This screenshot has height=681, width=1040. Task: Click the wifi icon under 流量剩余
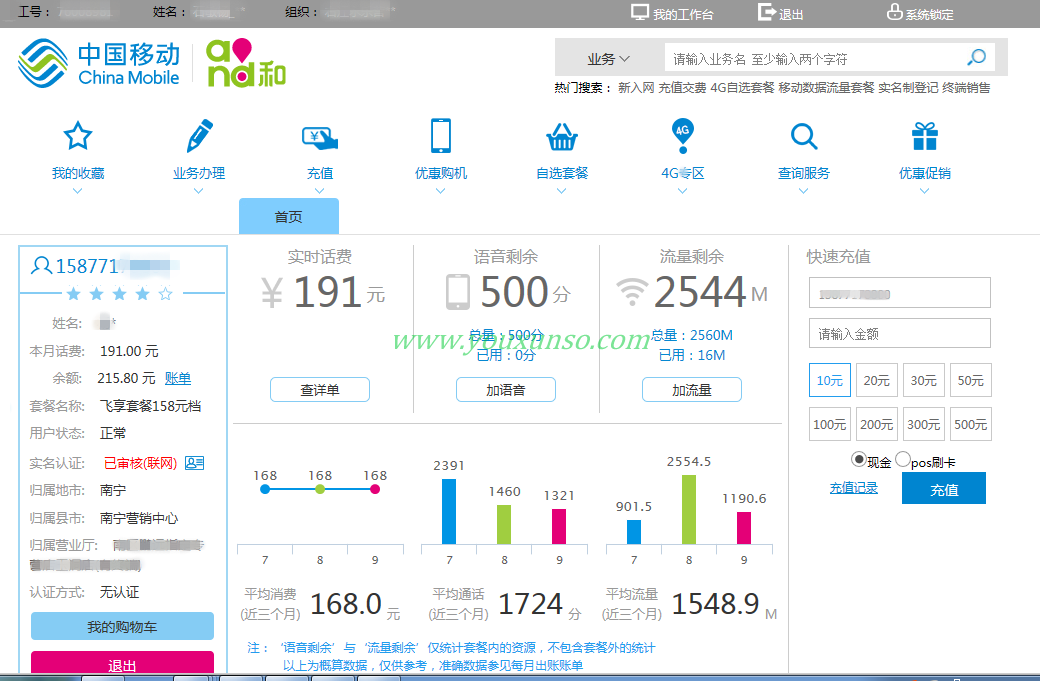pyautogui.click(x=632, y=292)
